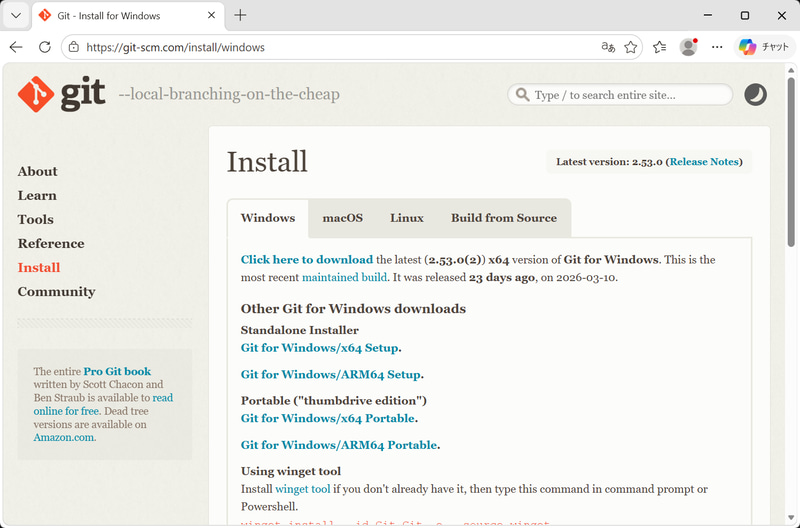Download Git for Windows/x64 Portable
The width and height of the screenshot is (800, 528).
pyautogui.click(x=327, y=418)
